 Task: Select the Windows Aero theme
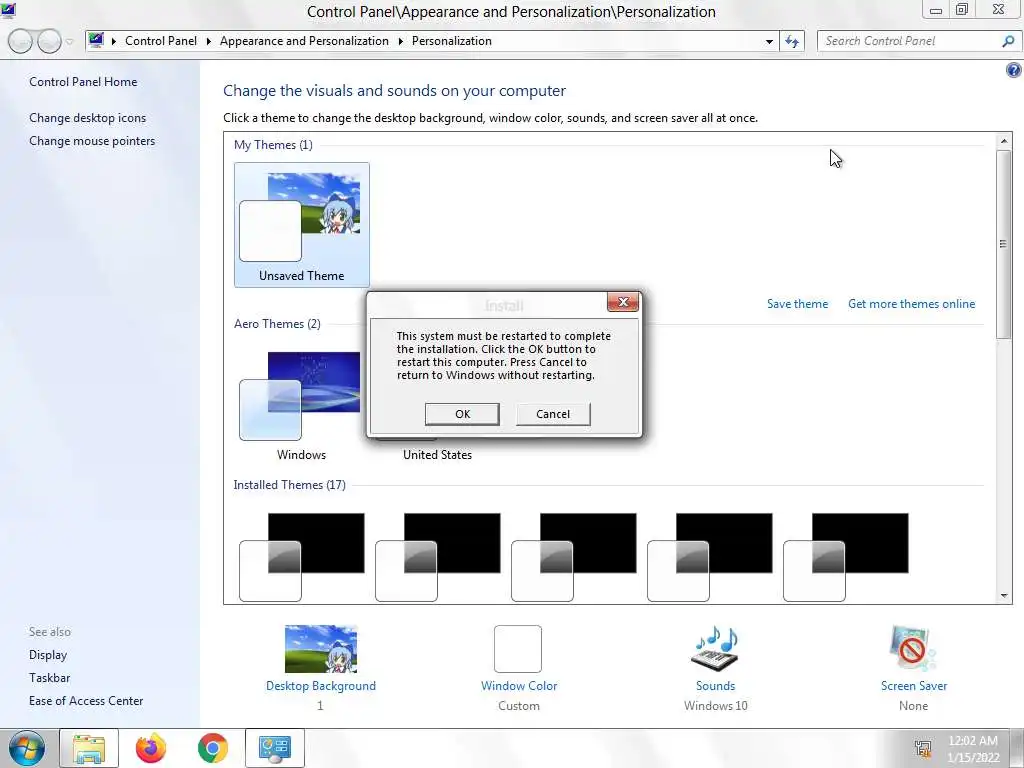(x=301, y=405)
